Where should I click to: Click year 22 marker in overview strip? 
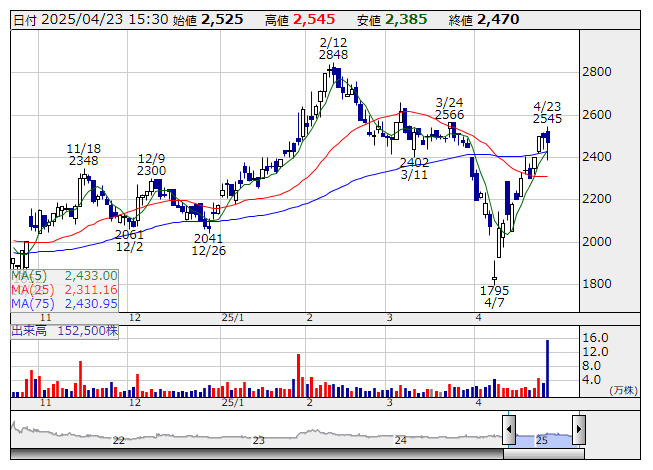pos(119,440)
